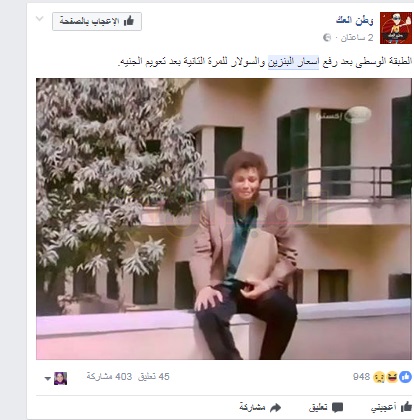This screenshot has width=414, height=420.
Task: Open the page name link وطن العك
Action: [x=355, y=20]
